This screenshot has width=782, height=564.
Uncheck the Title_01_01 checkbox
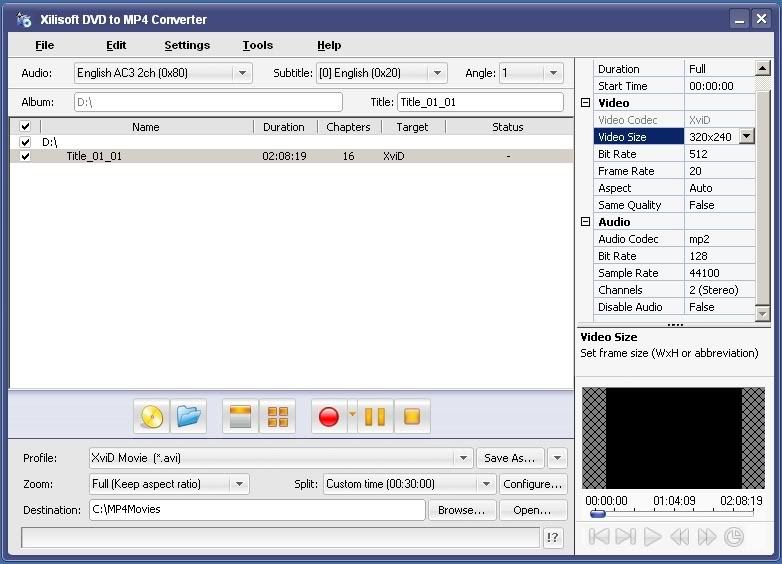pos(25,156)
